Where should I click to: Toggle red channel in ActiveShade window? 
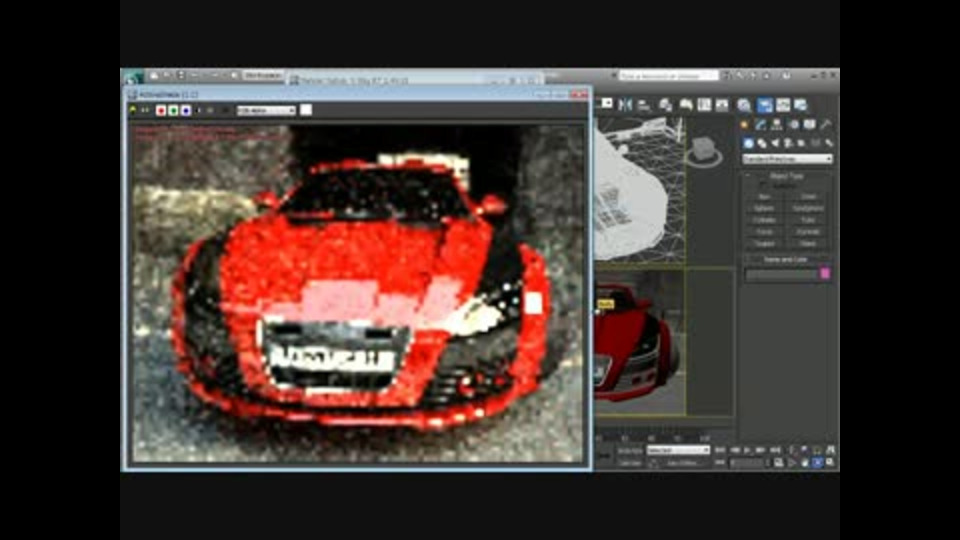(161, 110)
